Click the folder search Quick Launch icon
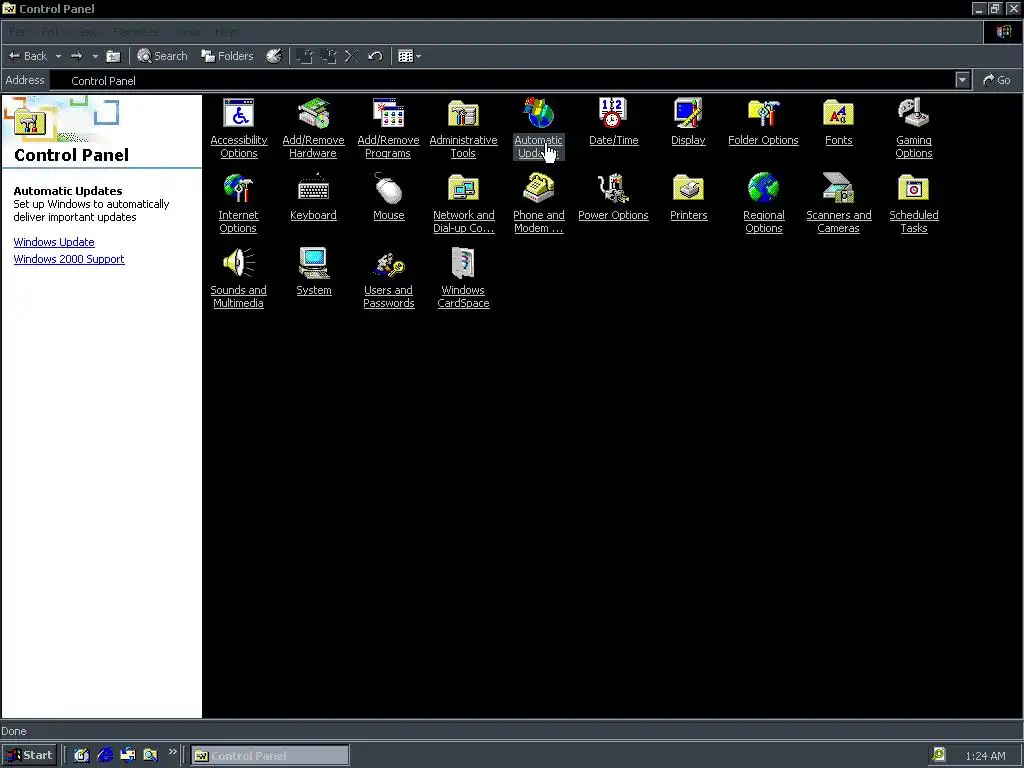This screenshot has height=768, width=1024. (x=151, y=756)
